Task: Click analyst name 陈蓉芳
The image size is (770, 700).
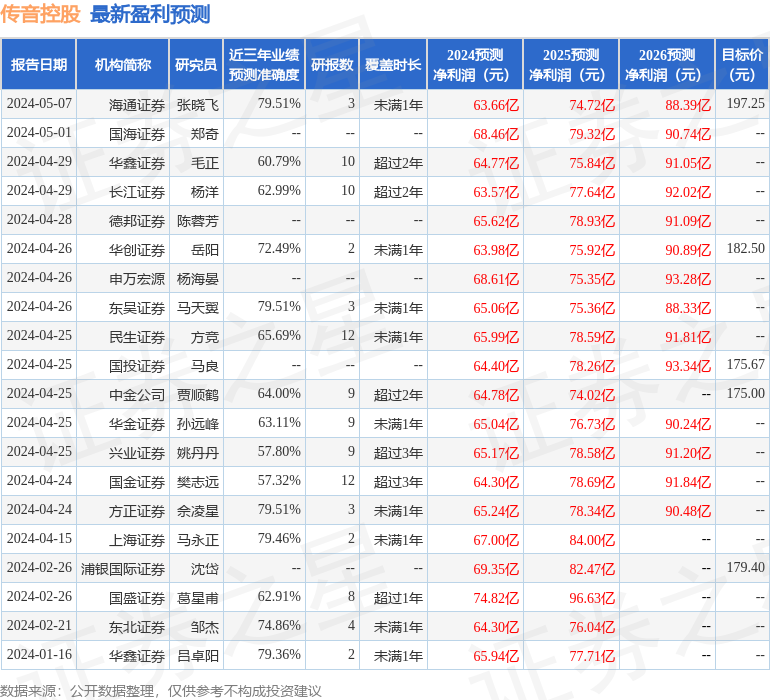Action: 197,221
